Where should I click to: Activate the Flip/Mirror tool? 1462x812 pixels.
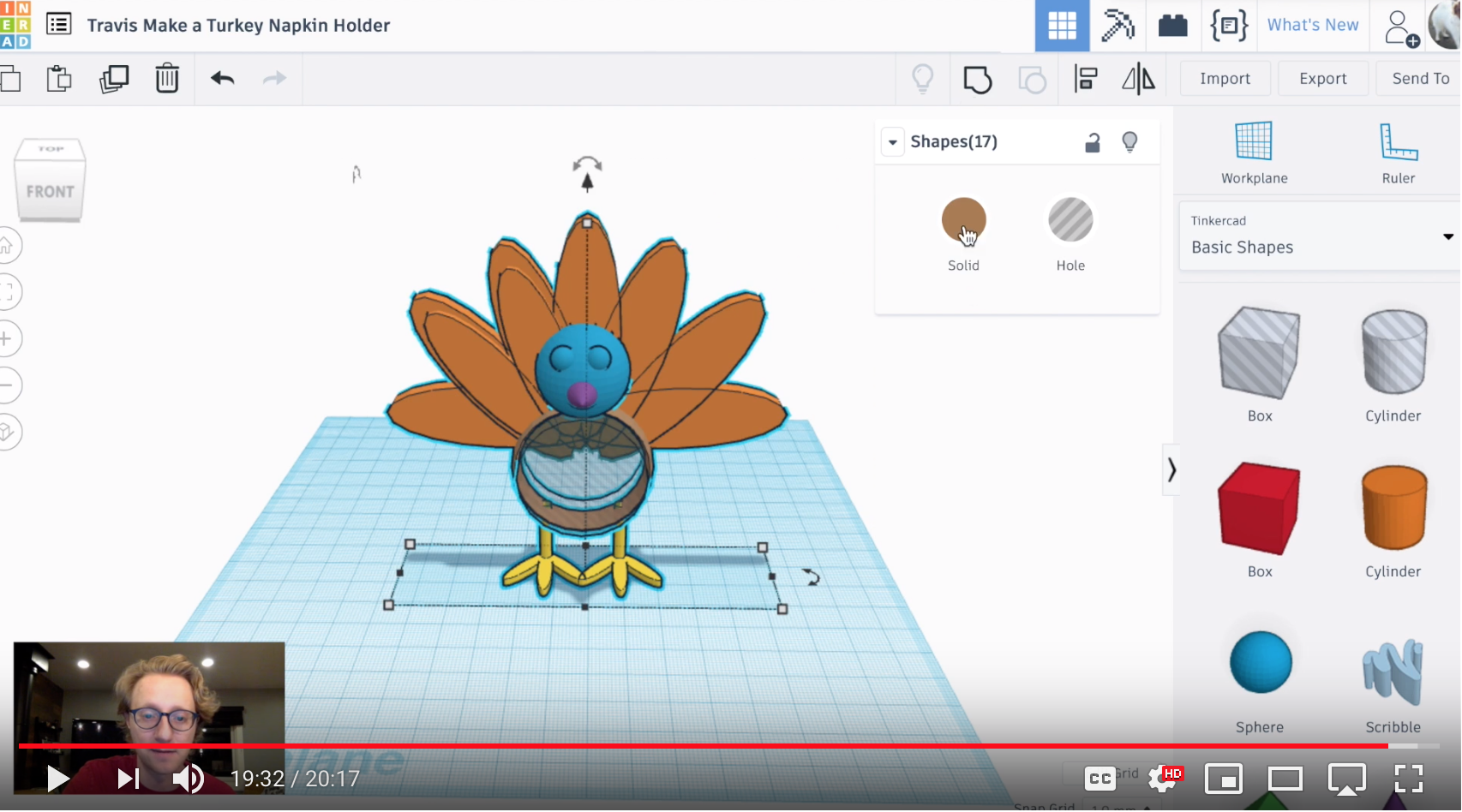1139,78
